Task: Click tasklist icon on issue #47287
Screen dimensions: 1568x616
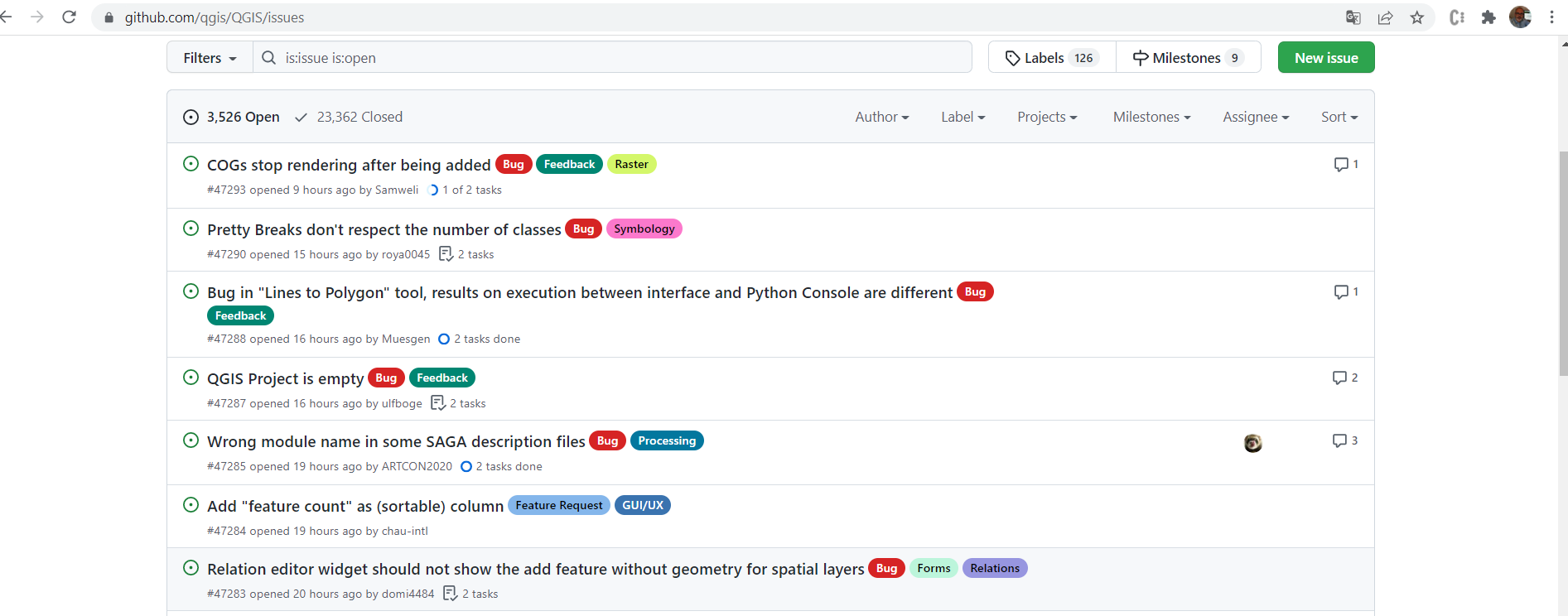Action: tap(438, 402)
